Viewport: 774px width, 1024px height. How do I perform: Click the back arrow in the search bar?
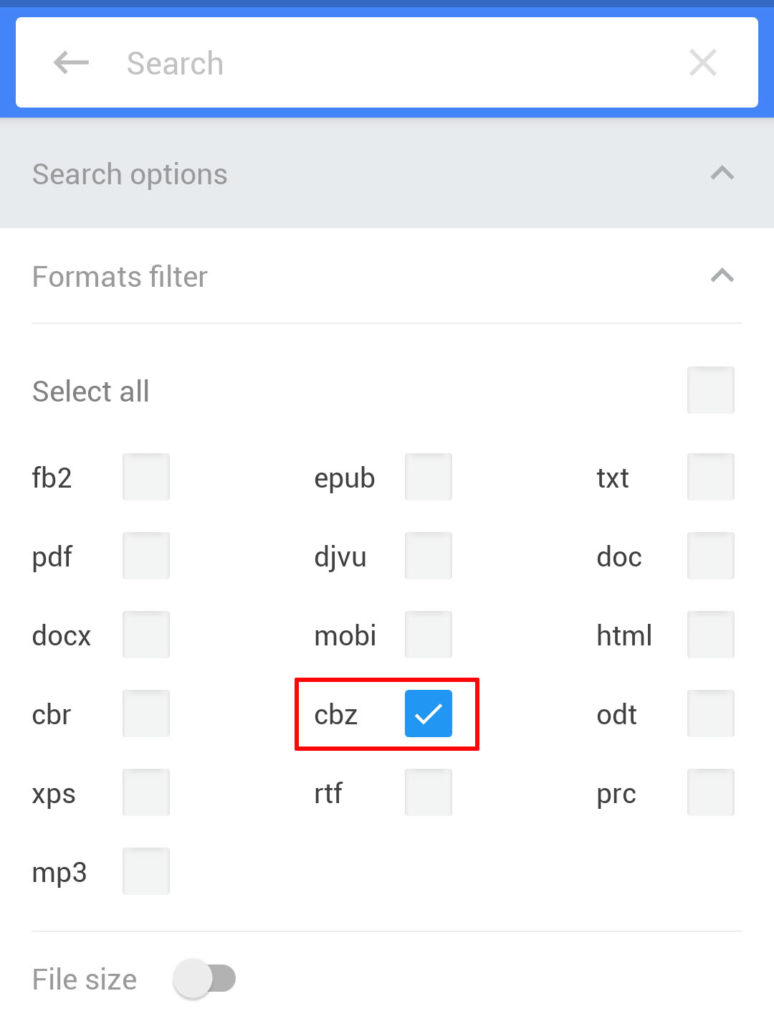tap(70, 62)
